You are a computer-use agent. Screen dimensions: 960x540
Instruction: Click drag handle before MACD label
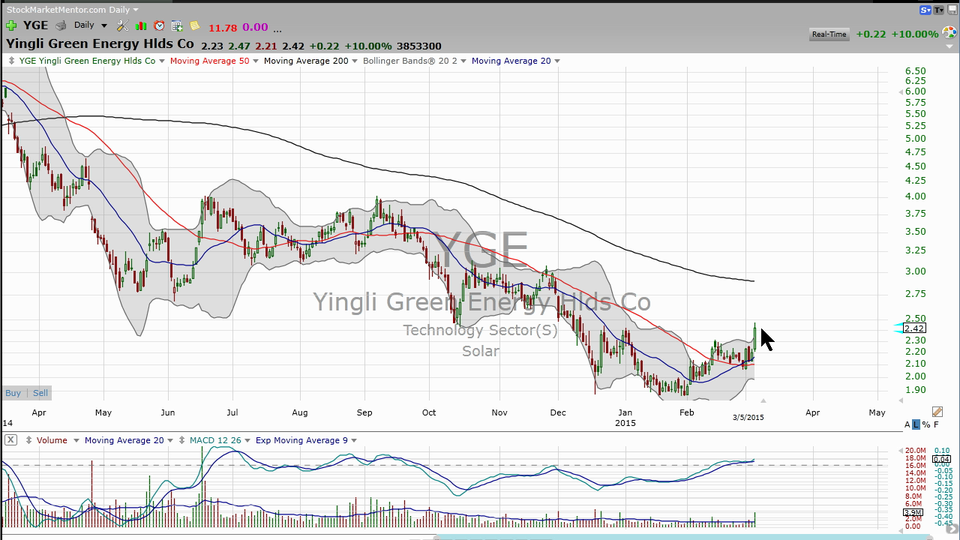182,440
